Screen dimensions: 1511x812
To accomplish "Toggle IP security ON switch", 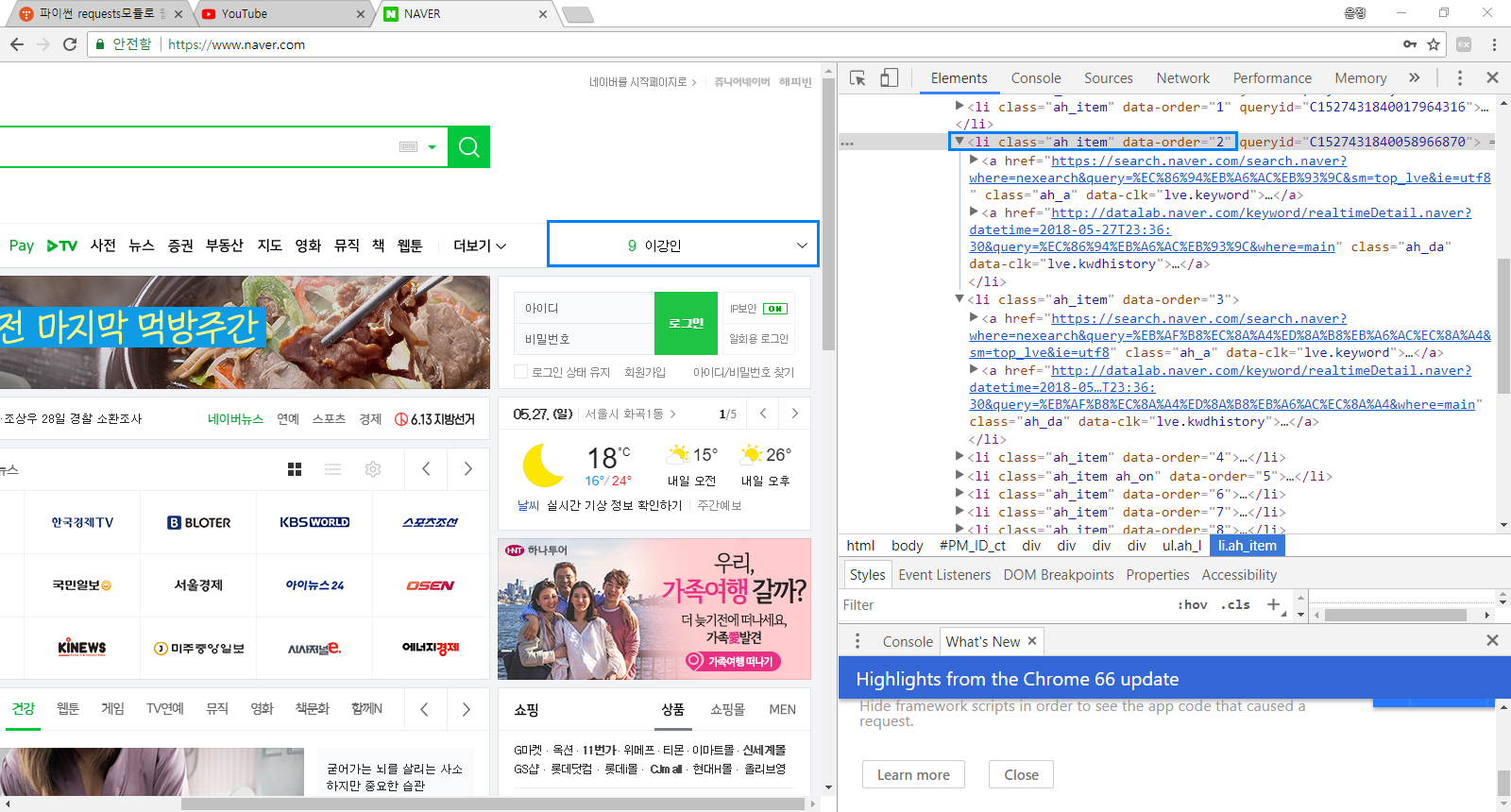I will pos(775,309).
